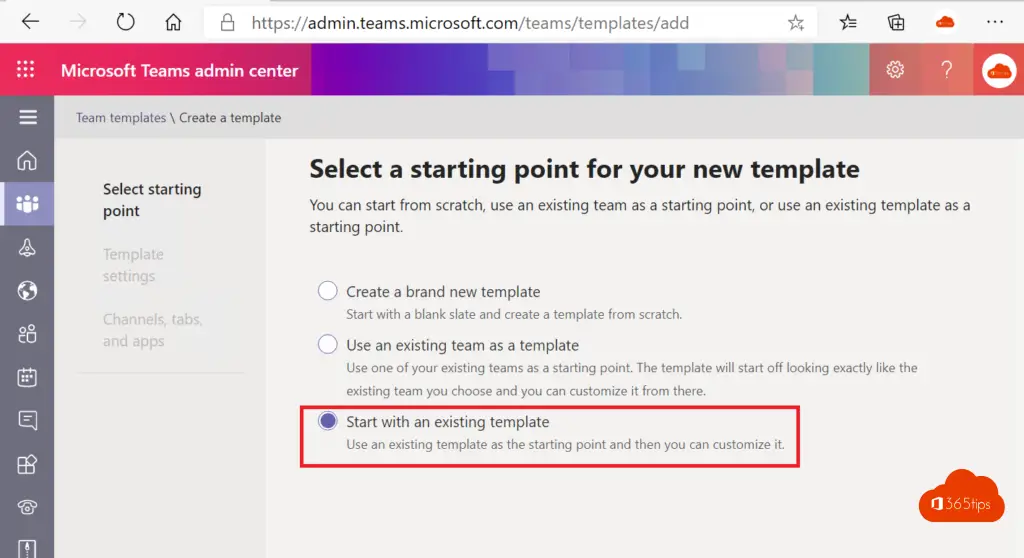
Task: Open the Meetings calendar icon in sidebar
Action: pyautogui.click(x=27, y=377)
